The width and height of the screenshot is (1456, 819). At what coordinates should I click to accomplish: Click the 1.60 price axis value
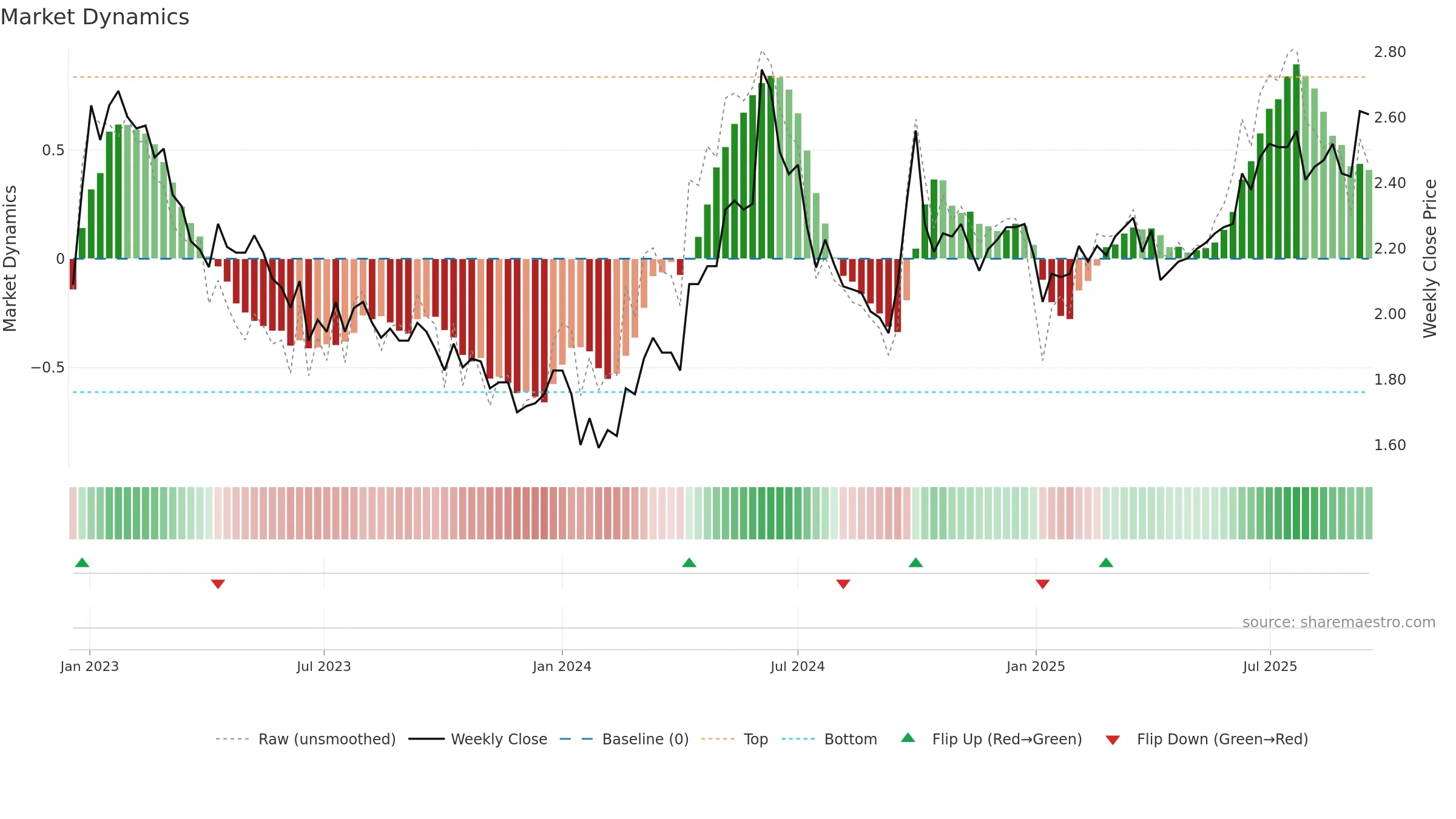1390,445
